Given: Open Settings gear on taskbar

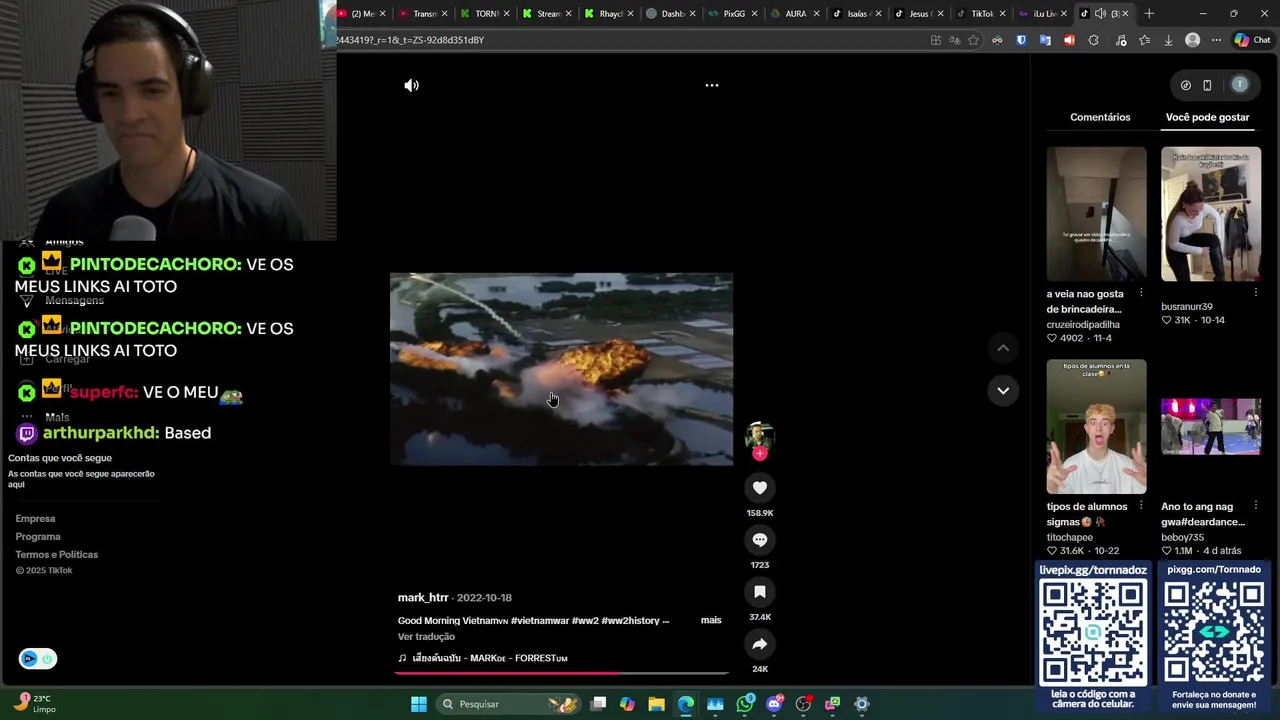Looking at the screenshot, I should click(862, 704).
